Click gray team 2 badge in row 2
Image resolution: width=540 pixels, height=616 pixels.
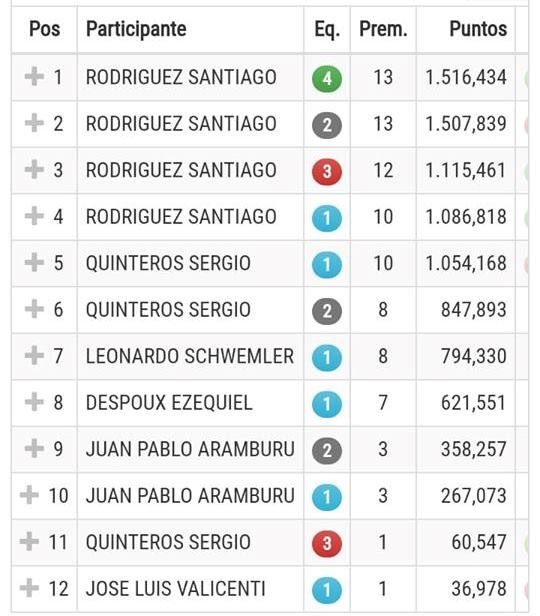pyautogui.click(x=327, y=125)
